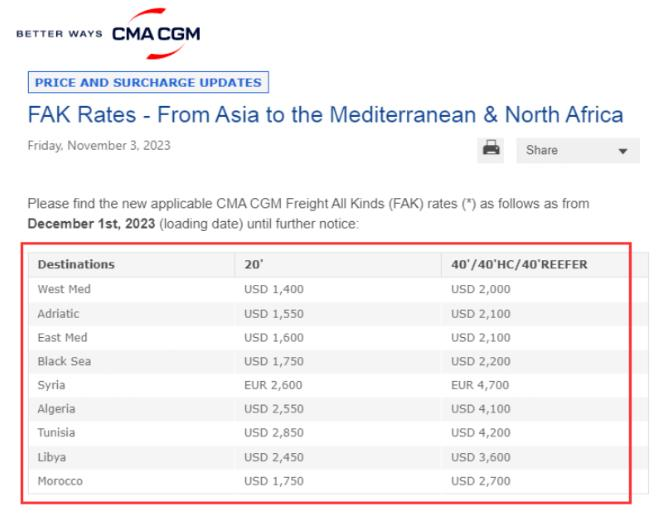Select the Morocco destination cell
The image size is (670, 524).
click(x=62, y=481)
